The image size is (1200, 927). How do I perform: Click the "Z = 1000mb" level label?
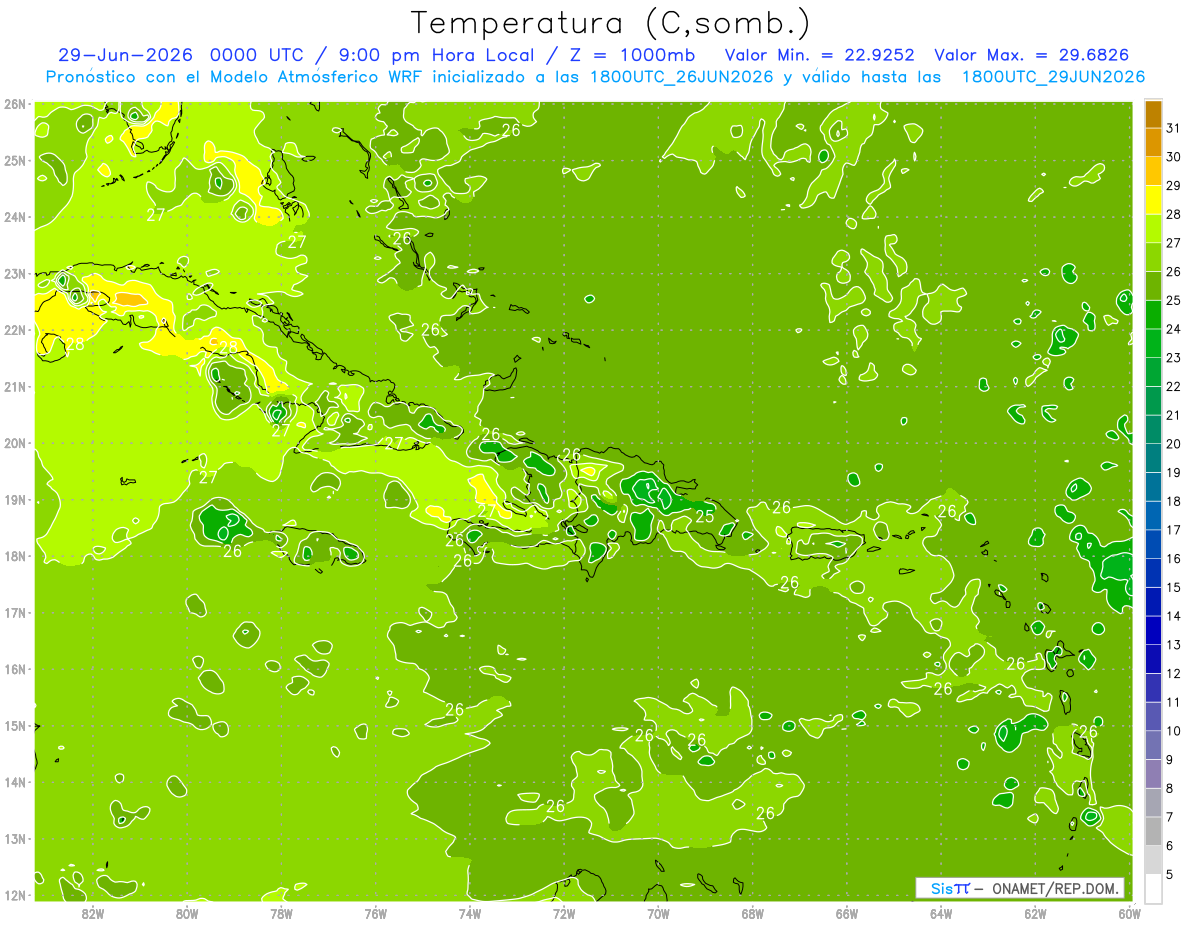633,55
